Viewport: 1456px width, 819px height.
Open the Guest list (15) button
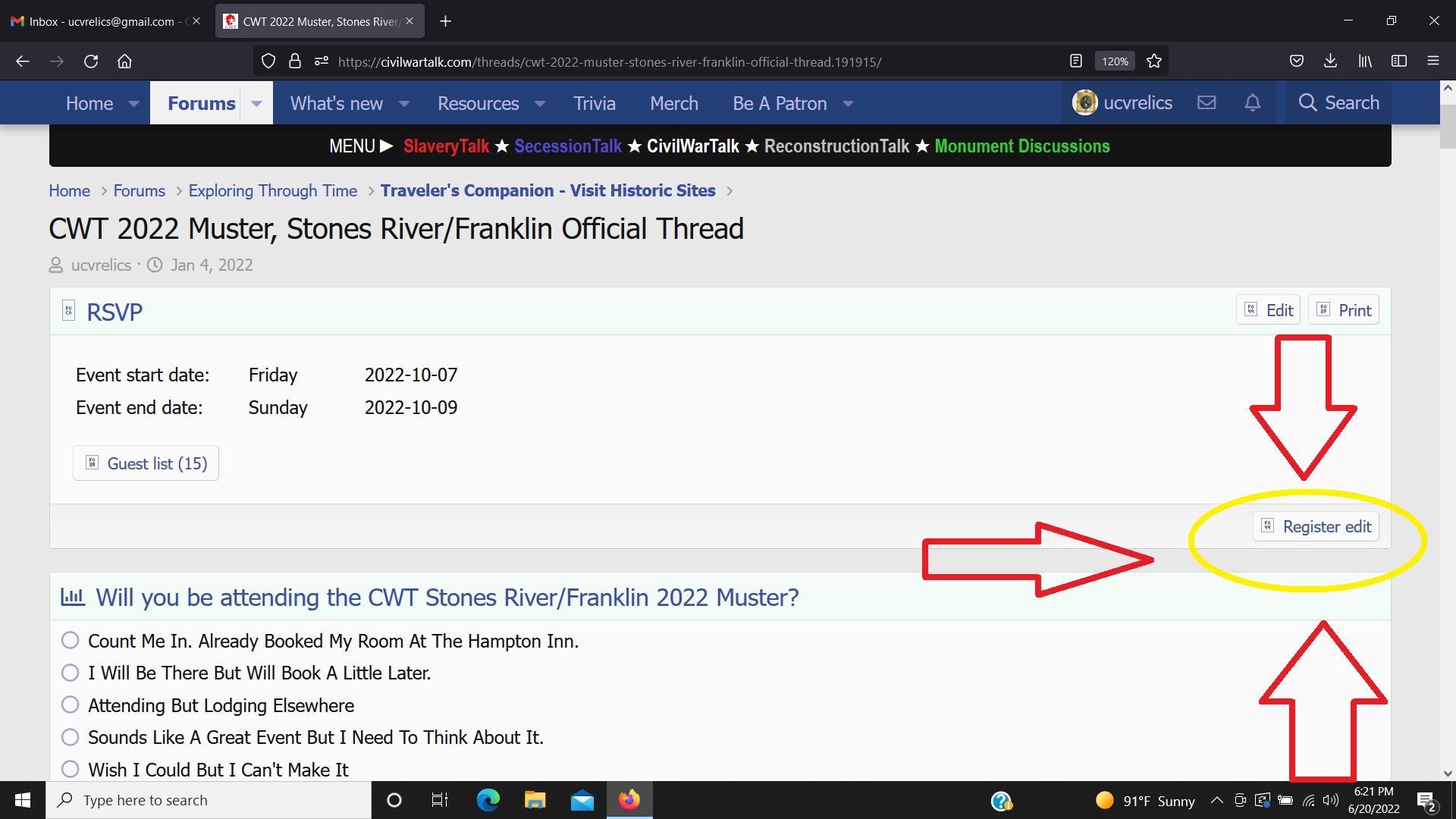pyautogui.click(x=146, y=463)
